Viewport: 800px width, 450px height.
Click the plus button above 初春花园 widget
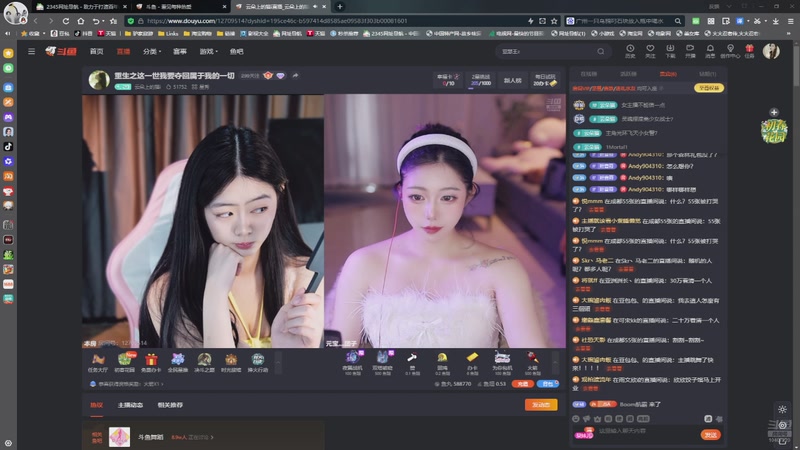pyautogui.click(x=774, y=112)
